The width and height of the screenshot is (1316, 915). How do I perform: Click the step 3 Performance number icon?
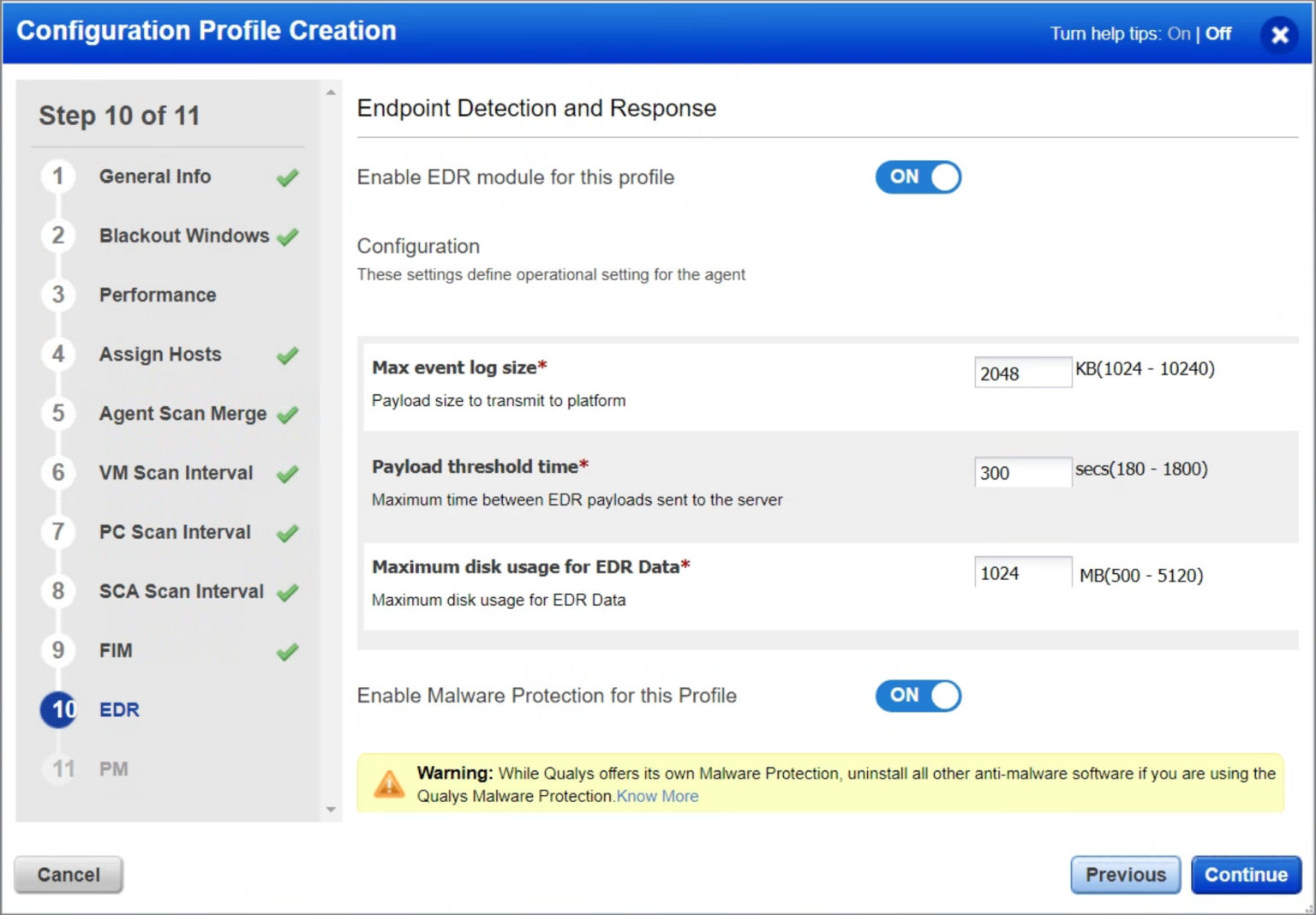[x=58, y=295]
